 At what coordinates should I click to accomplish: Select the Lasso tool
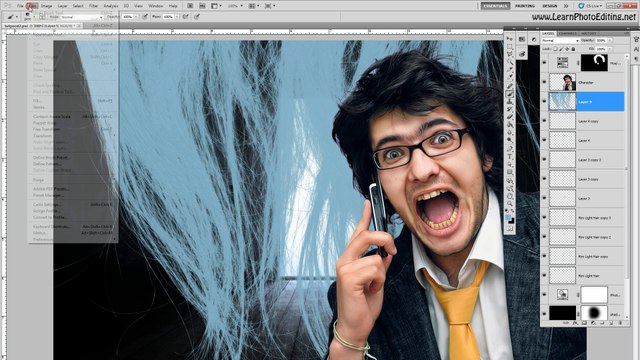click(x=510, y=54)
